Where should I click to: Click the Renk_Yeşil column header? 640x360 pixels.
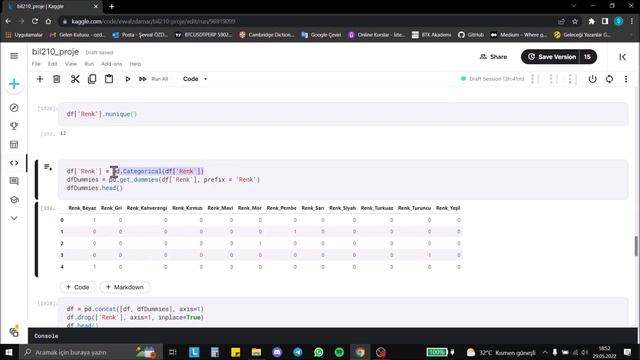coord(448,208)
